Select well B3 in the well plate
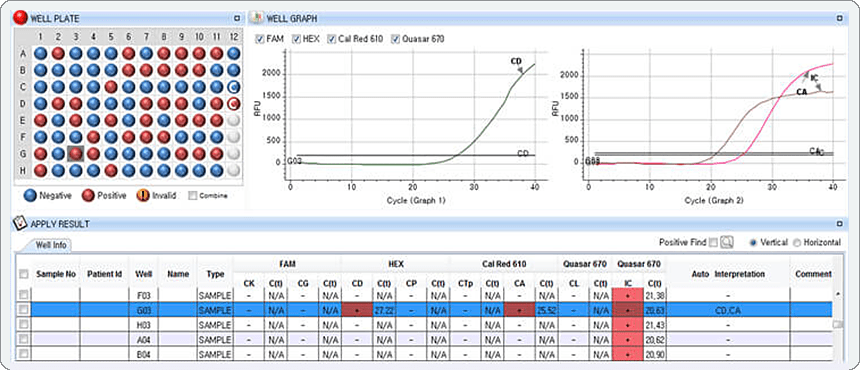Image resolution: width=860 pixels, height=370 pixels. [x=76, y=70]
